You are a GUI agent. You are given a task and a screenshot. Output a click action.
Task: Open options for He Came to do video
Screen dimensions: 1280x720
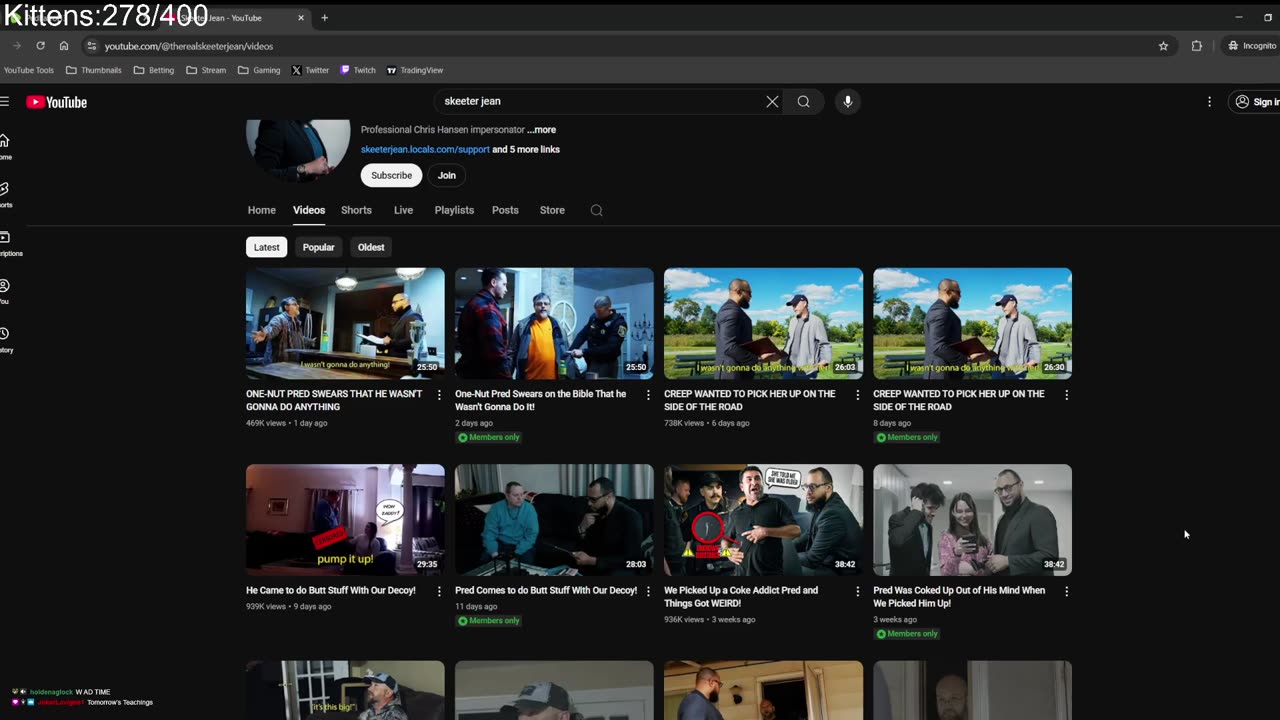[438, 592]
